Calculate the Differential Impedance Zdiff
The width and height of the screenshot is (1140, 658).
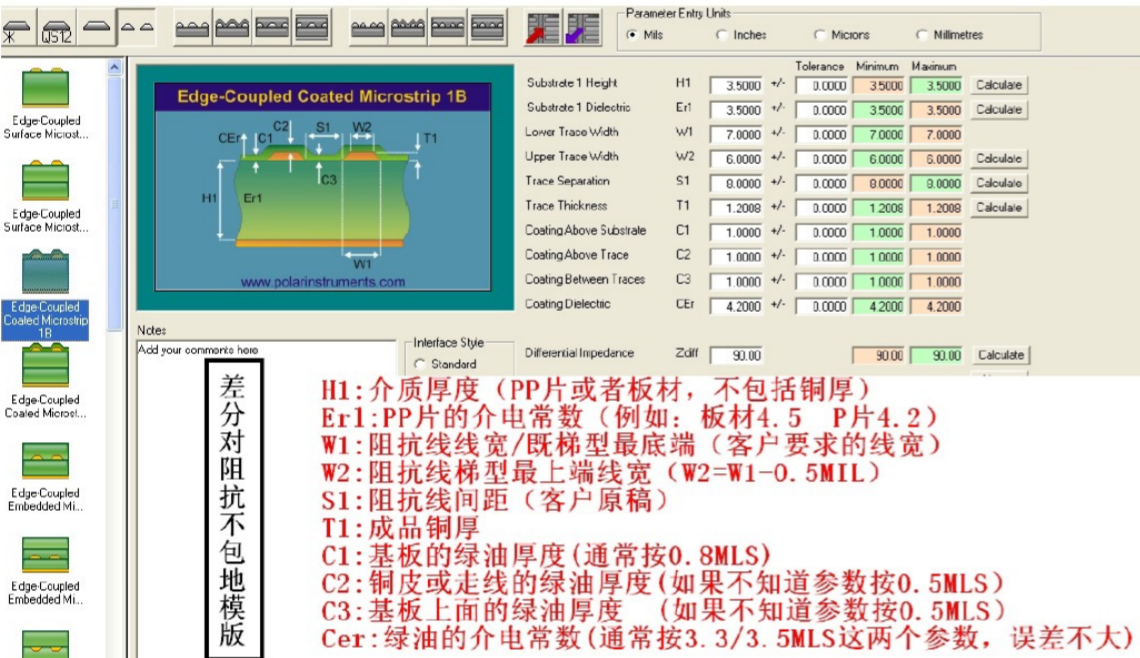pyautogui.click(x=1000, y=355)
